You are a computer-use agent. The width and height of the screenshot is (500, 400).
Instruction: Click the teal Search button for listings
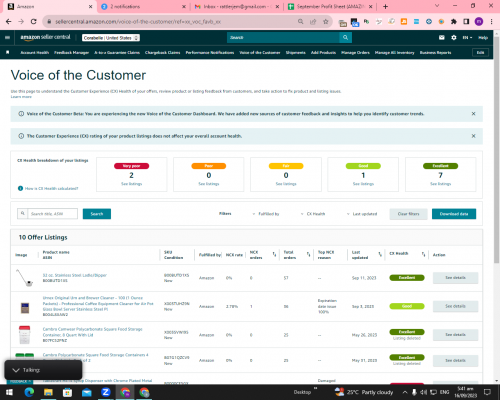tap(97, 214)
